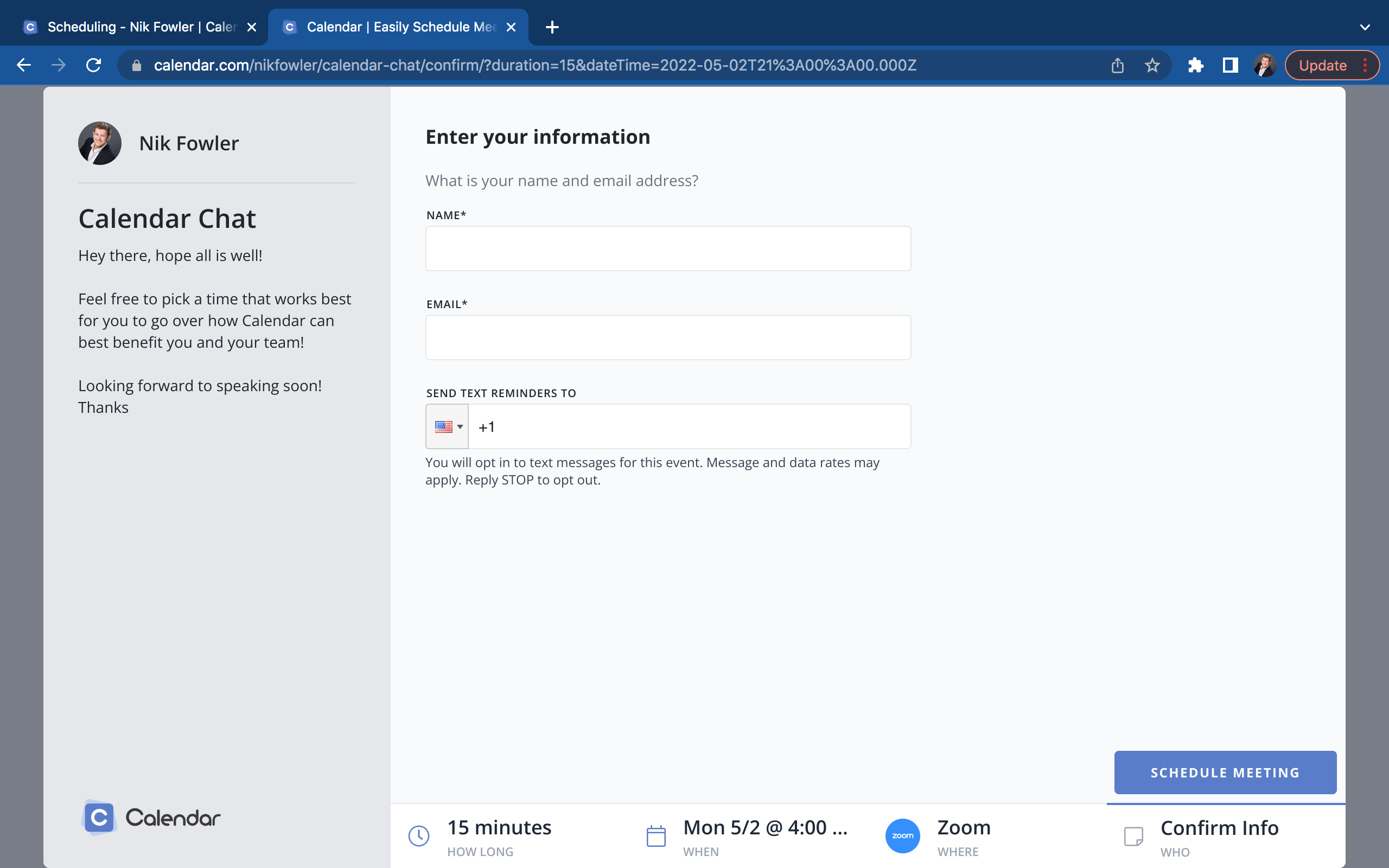Click the blue Zoom logo icon
The width and height of the screenshot is (1389, 868).
point(903,836)
